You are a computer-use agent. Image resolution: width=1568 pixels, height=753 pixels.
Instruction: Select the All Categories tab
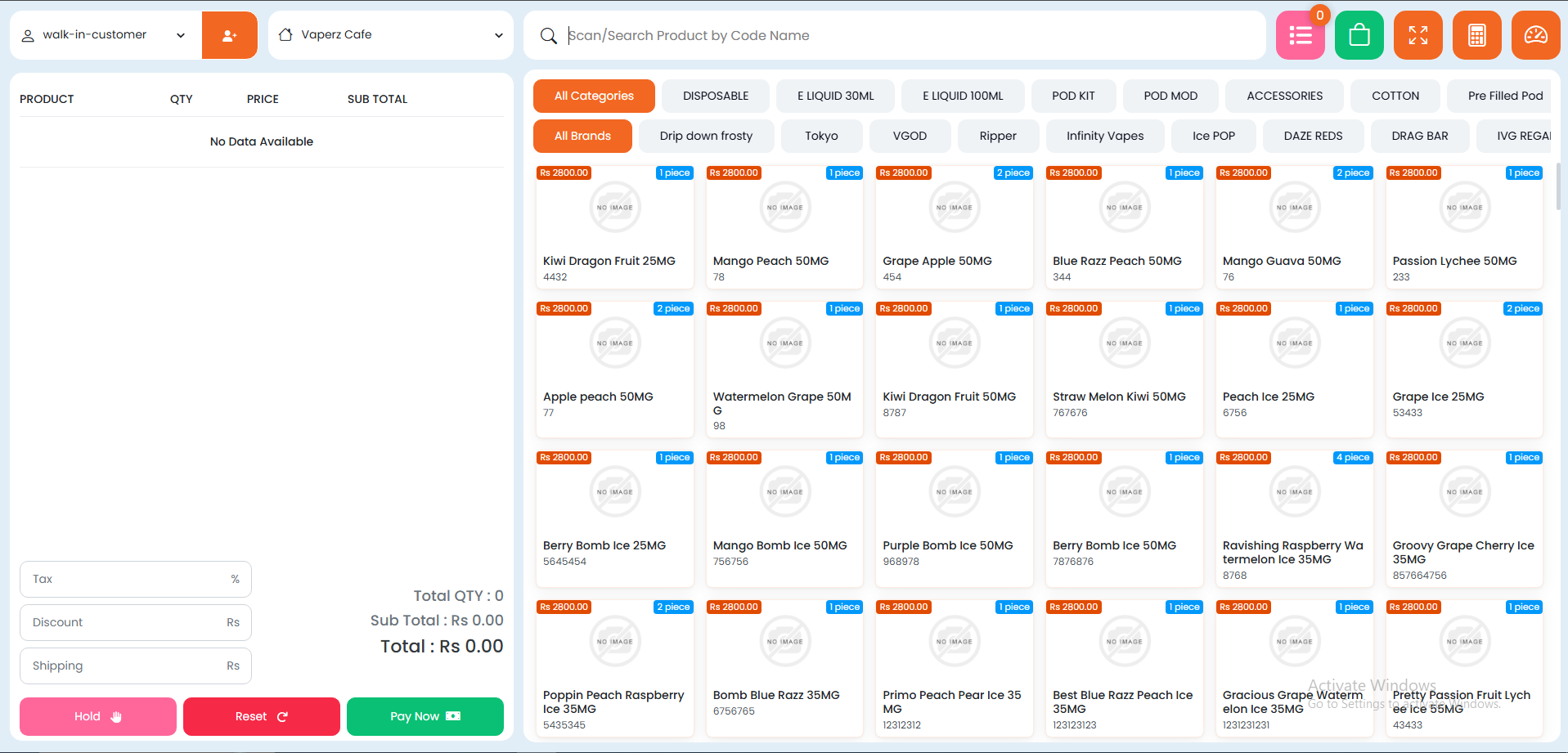click(x=594, y=96)
